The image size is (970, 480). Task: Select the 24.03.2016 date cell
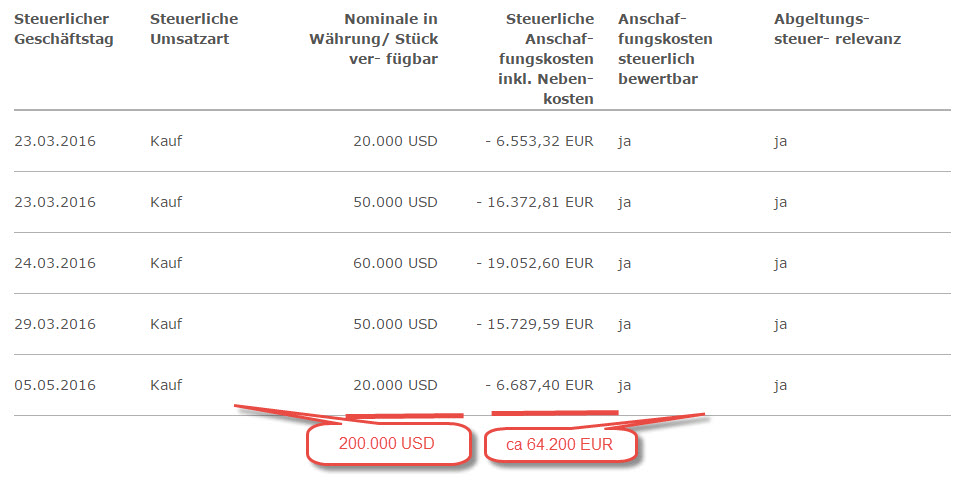tap(55, 263)
